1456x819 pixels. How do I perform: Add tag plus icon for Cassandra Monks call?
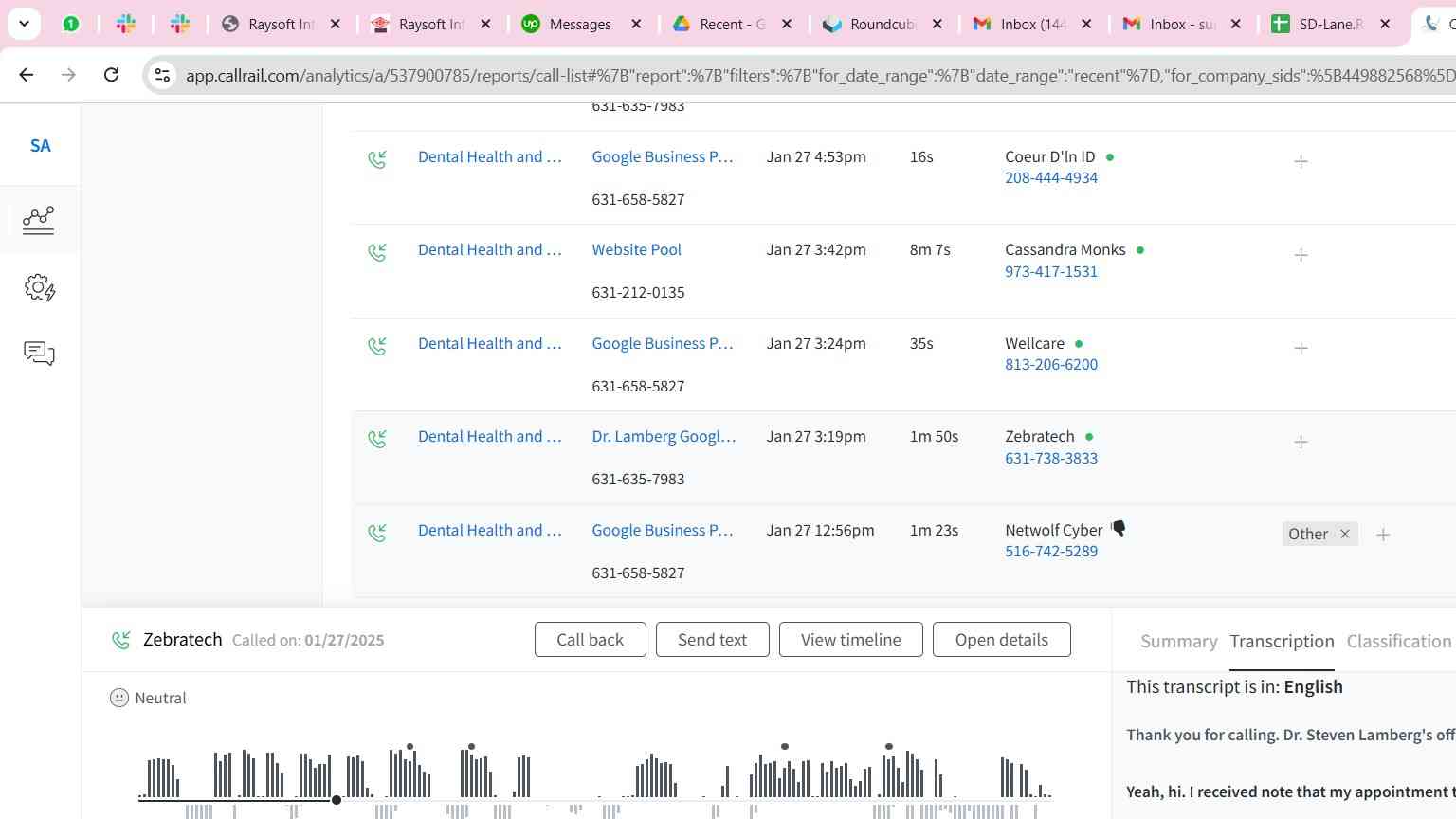pyautogui.click(x=1301, y=255)
